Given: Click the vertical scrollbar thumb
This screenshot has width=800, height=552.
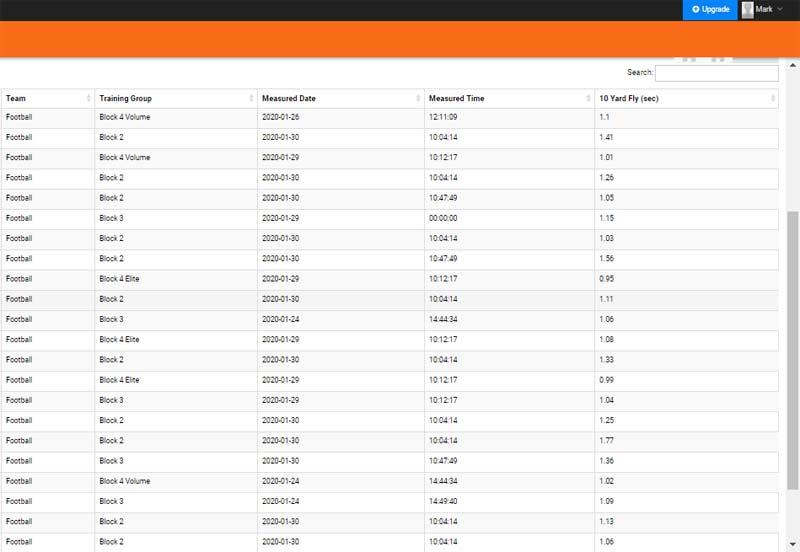Looking at the screenshot, I should [x=793, y=350].
